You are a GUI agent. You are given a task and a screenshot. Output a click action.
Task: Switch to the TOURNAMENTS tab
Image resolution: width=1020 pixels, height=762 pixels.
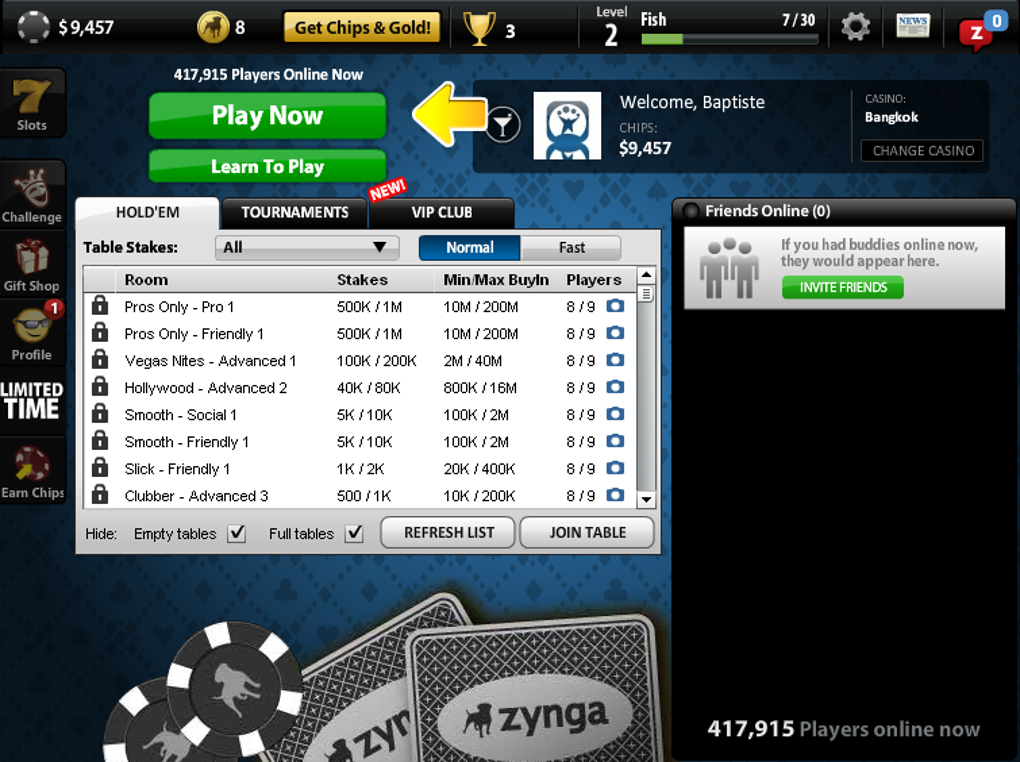(295, 213)
